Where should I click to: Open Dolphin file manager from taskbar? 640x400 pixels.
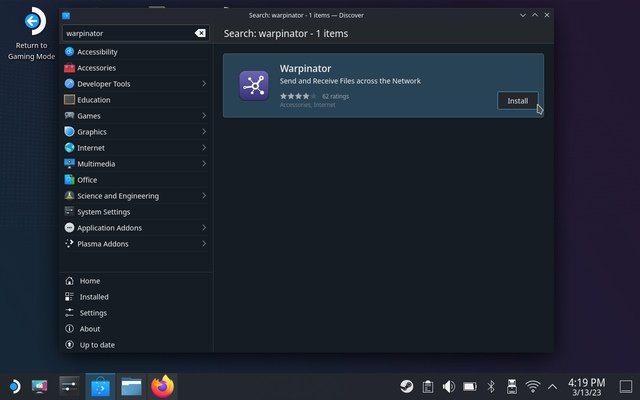[131, 386]
